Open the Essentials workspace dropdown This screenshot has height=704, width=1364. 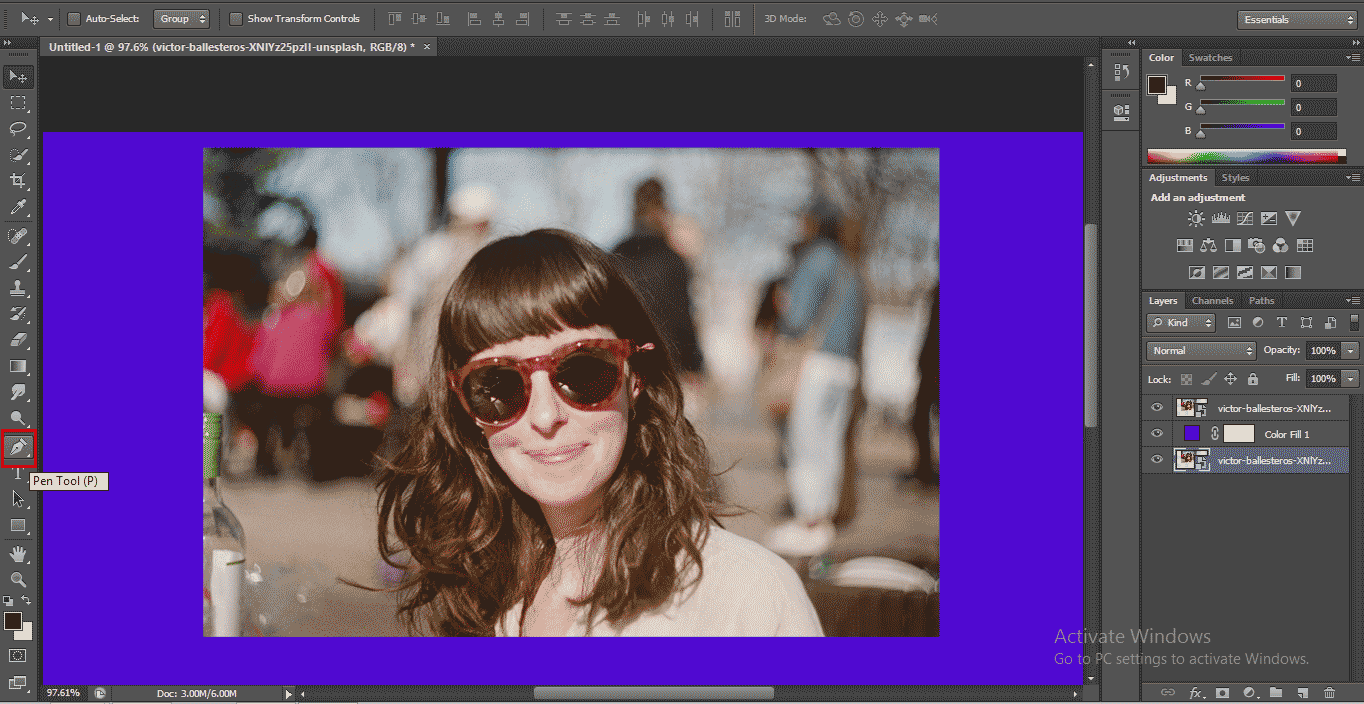[x=1298, y=19]
